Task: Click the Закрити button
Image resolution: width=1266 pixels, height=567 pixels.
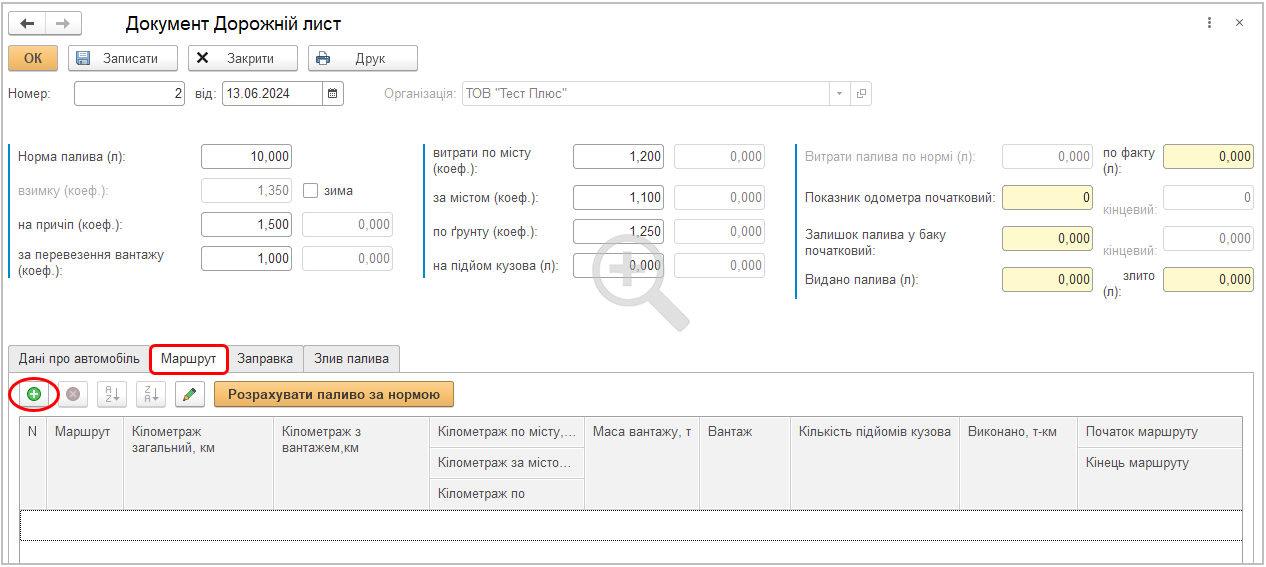Action: (243, 58)
